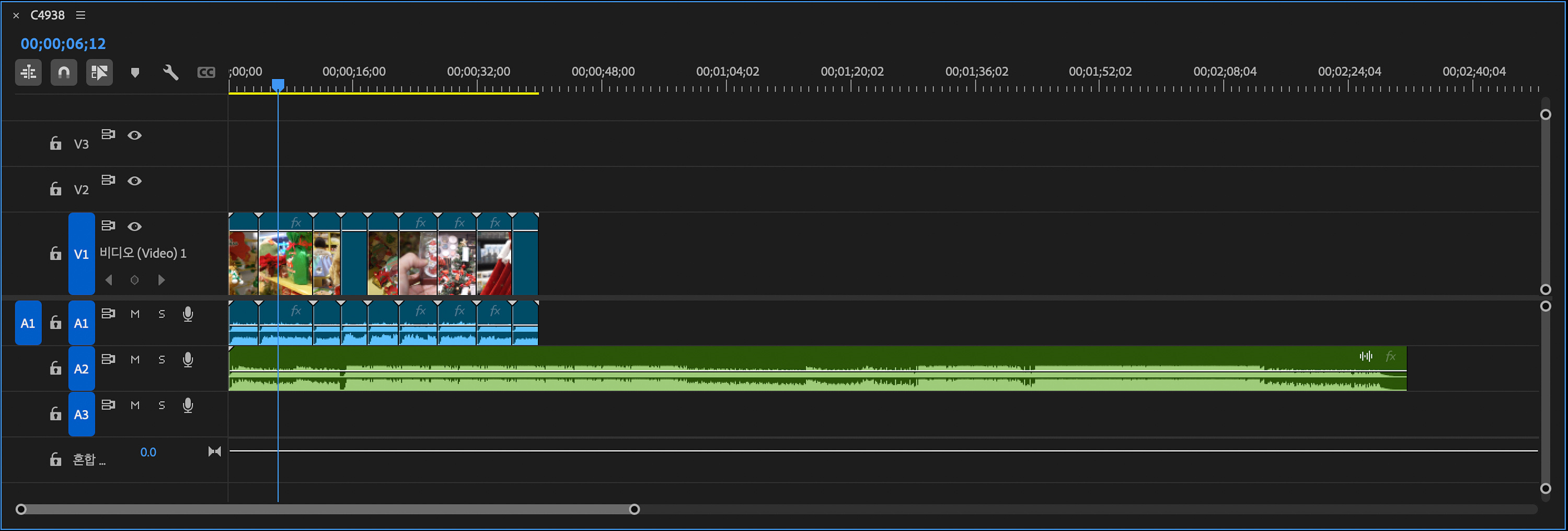This screenshot has width=1568, height=531.
Task: Solo the A3 audio track
Action: click(x=162, y=405)
